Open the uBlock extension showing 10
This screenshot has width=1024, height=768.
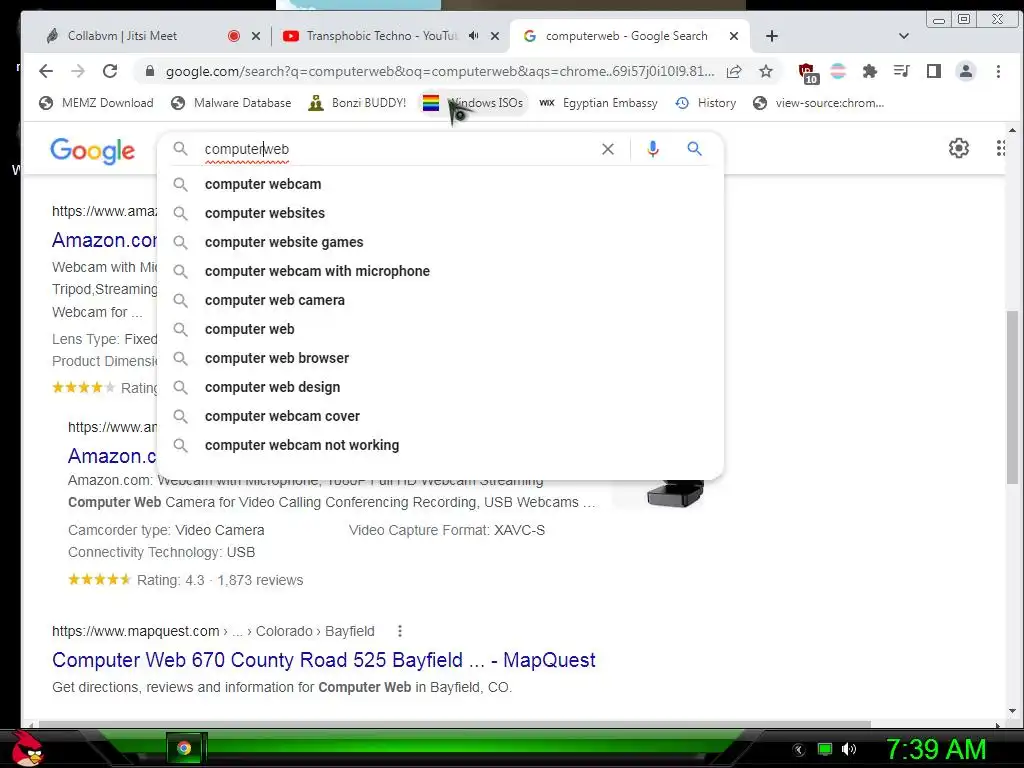point(808,72)
